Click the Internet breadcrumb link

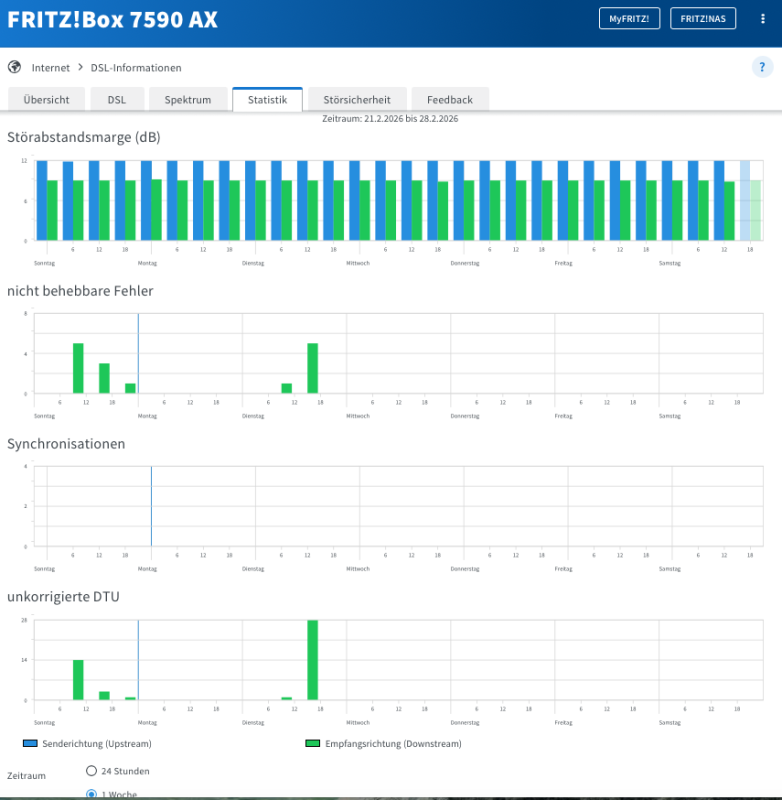point(51,68)
